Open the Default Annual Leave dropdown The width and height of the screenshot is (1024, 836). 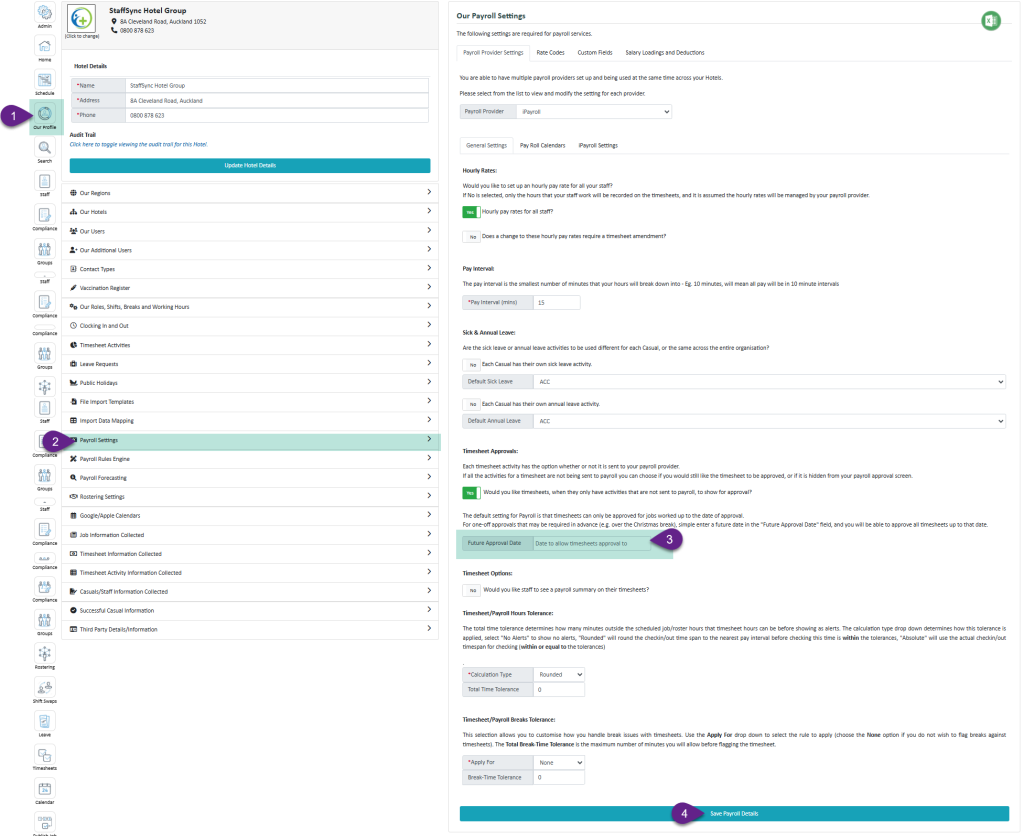click(770, 421)
